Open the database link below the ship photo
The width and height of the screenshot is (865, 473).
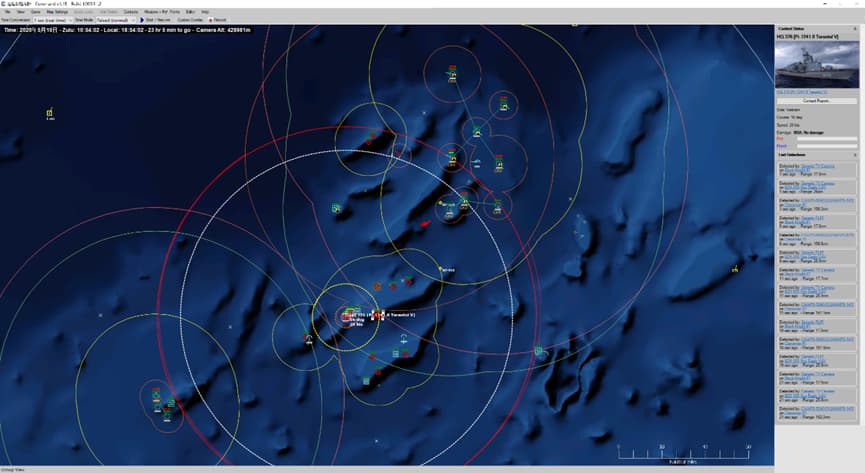click(802, 92)
